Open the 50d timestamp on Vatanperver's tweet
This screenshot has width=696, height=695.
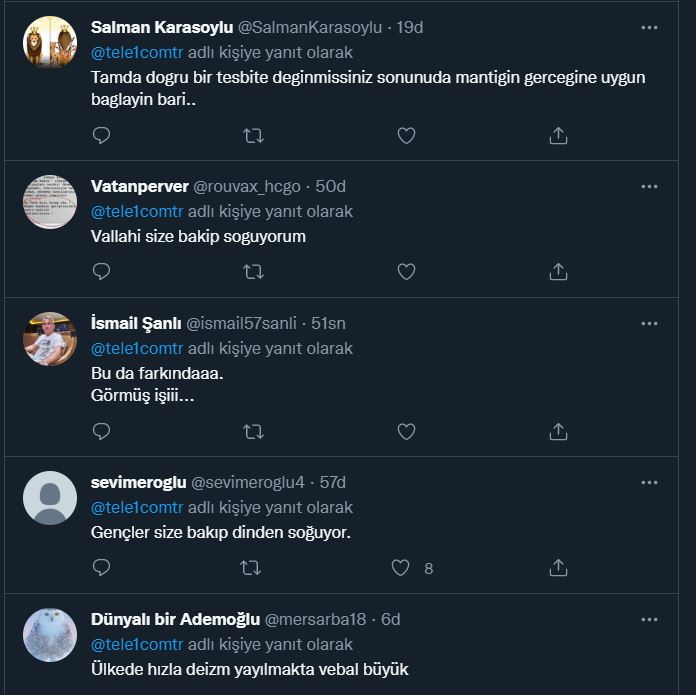tap(331, 187)
